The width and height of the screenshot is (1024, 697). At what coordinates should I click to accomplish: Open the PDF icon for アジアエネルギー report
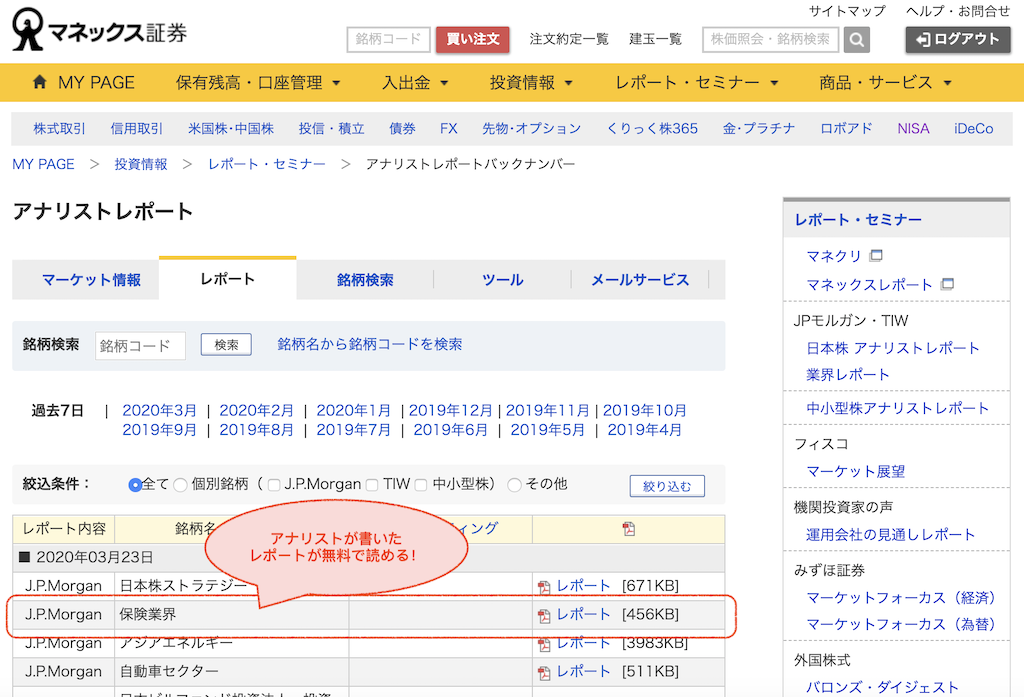point(543,644)
